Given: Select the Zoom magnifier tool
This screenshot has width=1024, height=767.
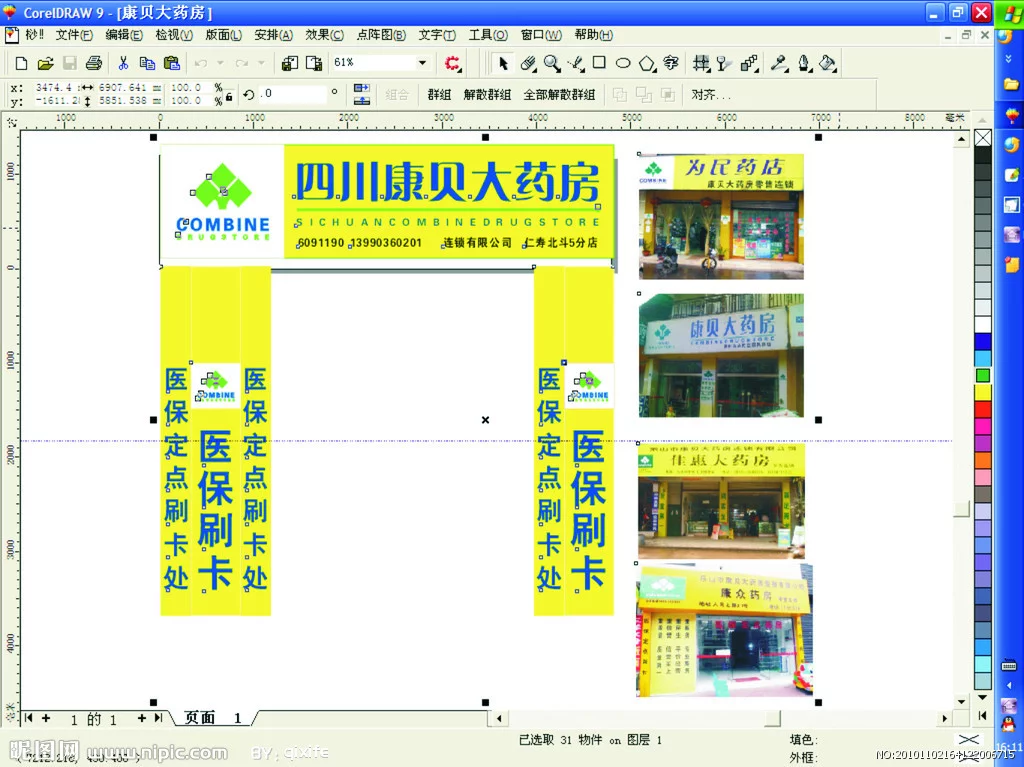Looking at the screenshot, I should point(552,63).
